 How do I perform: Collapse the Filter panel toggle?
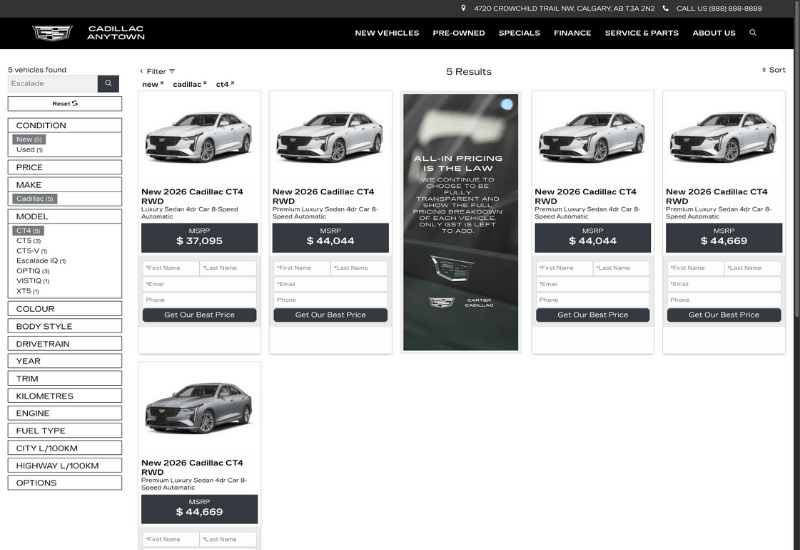(157, 72)
